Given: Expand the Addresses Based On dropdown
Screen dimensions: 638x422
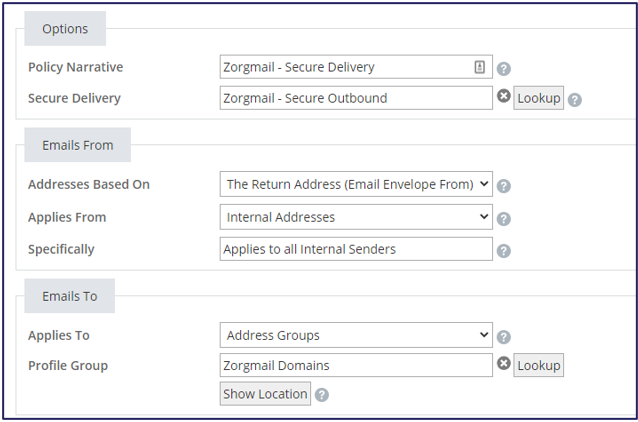Looking at the screenshot, I should pos(356,184).
